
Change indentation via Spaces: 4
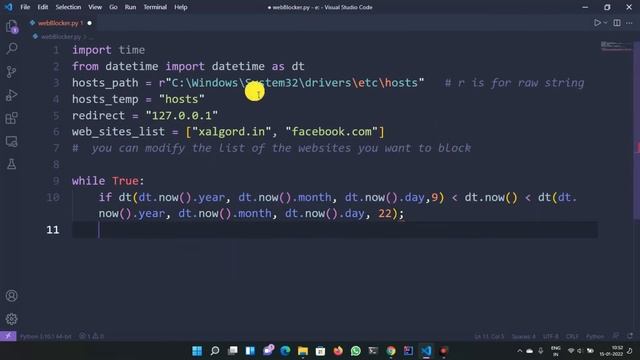coord(523,337)
